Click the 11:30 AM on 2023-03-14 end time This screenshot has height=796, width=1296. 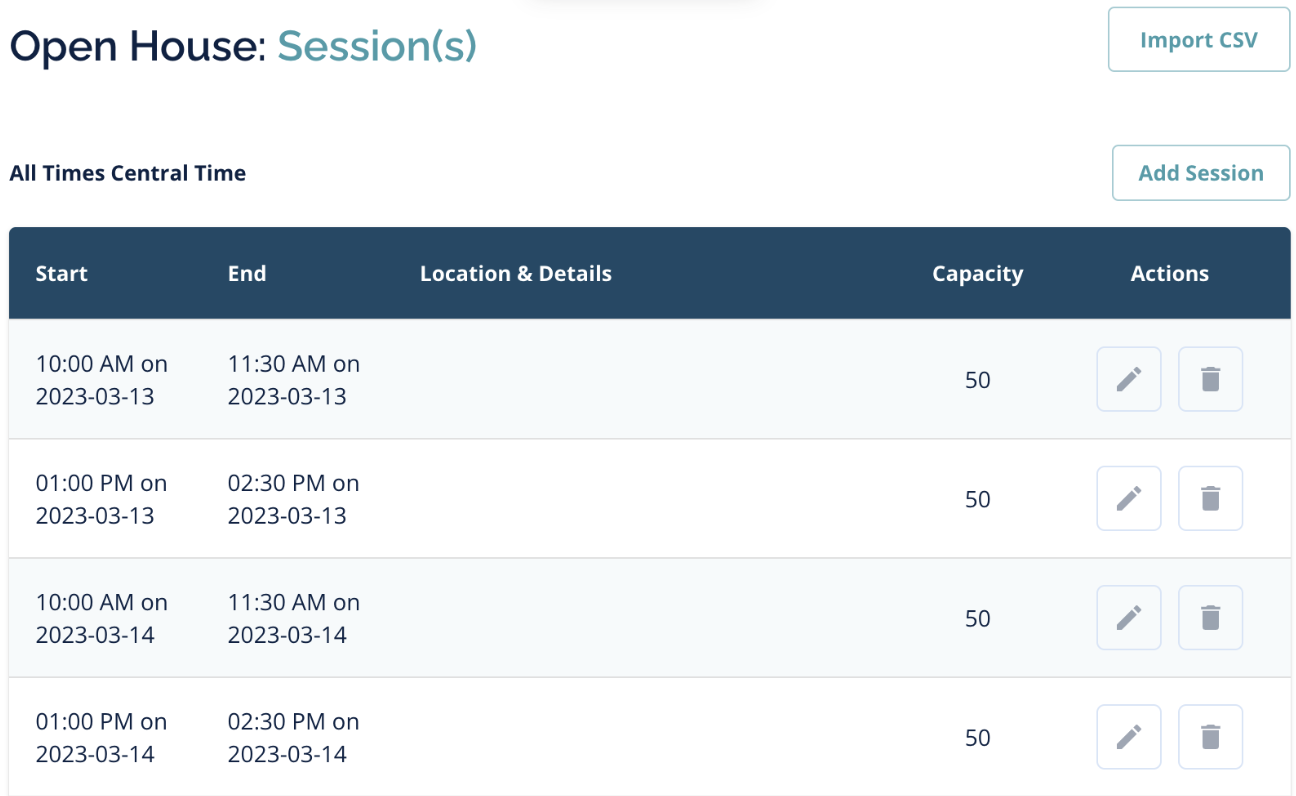pos(293,617)
